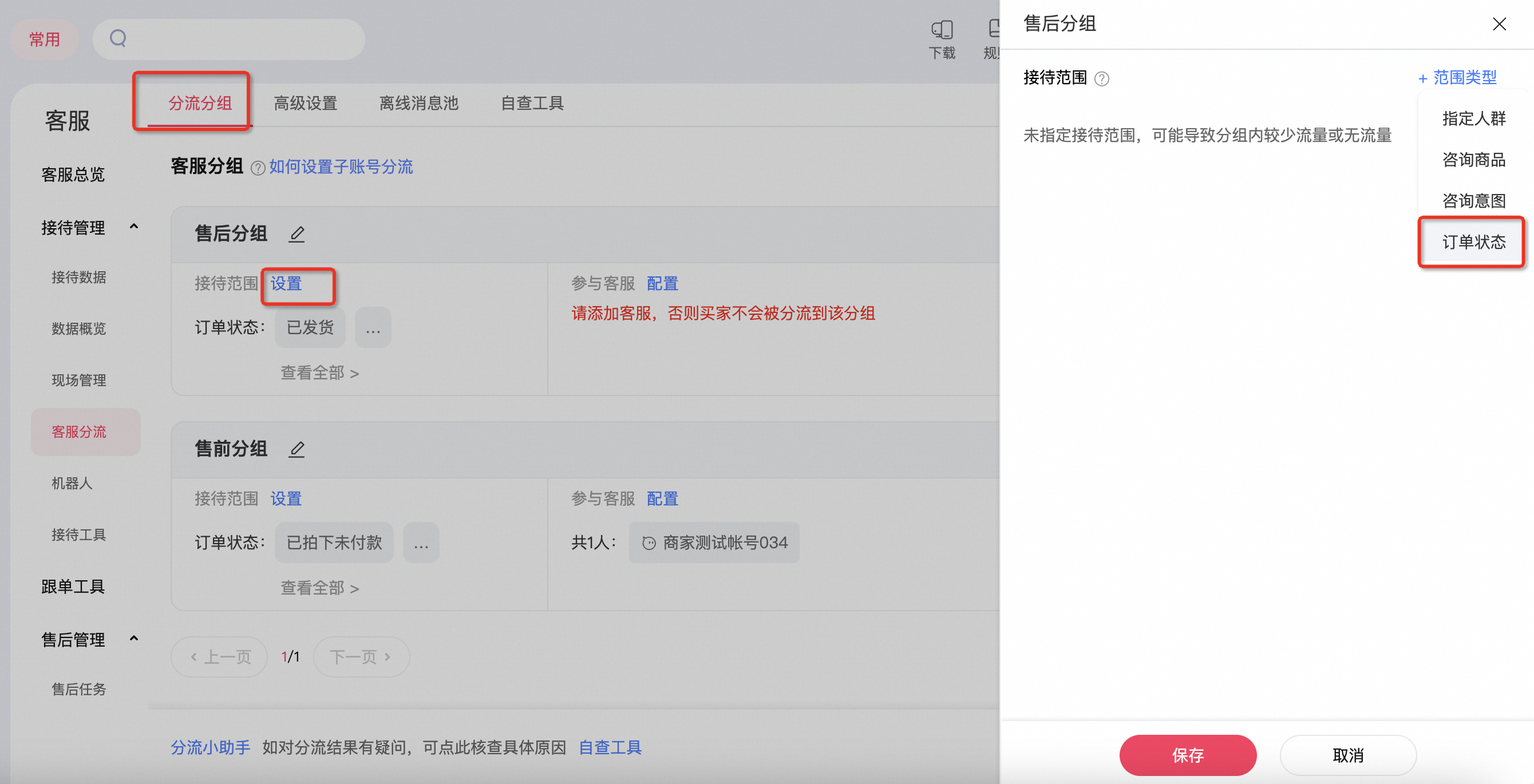Click 设置 for 售前分组 接待范围
This screenshot has height=784, width=1534.
coord(286,498)
